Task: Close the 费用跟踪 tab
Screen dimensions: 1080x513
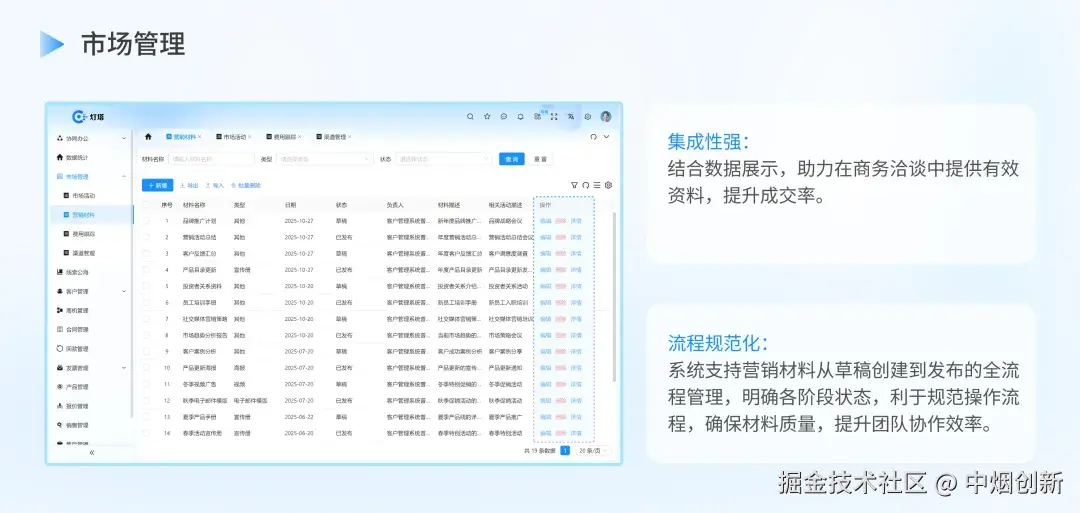Action: (300, 137)
